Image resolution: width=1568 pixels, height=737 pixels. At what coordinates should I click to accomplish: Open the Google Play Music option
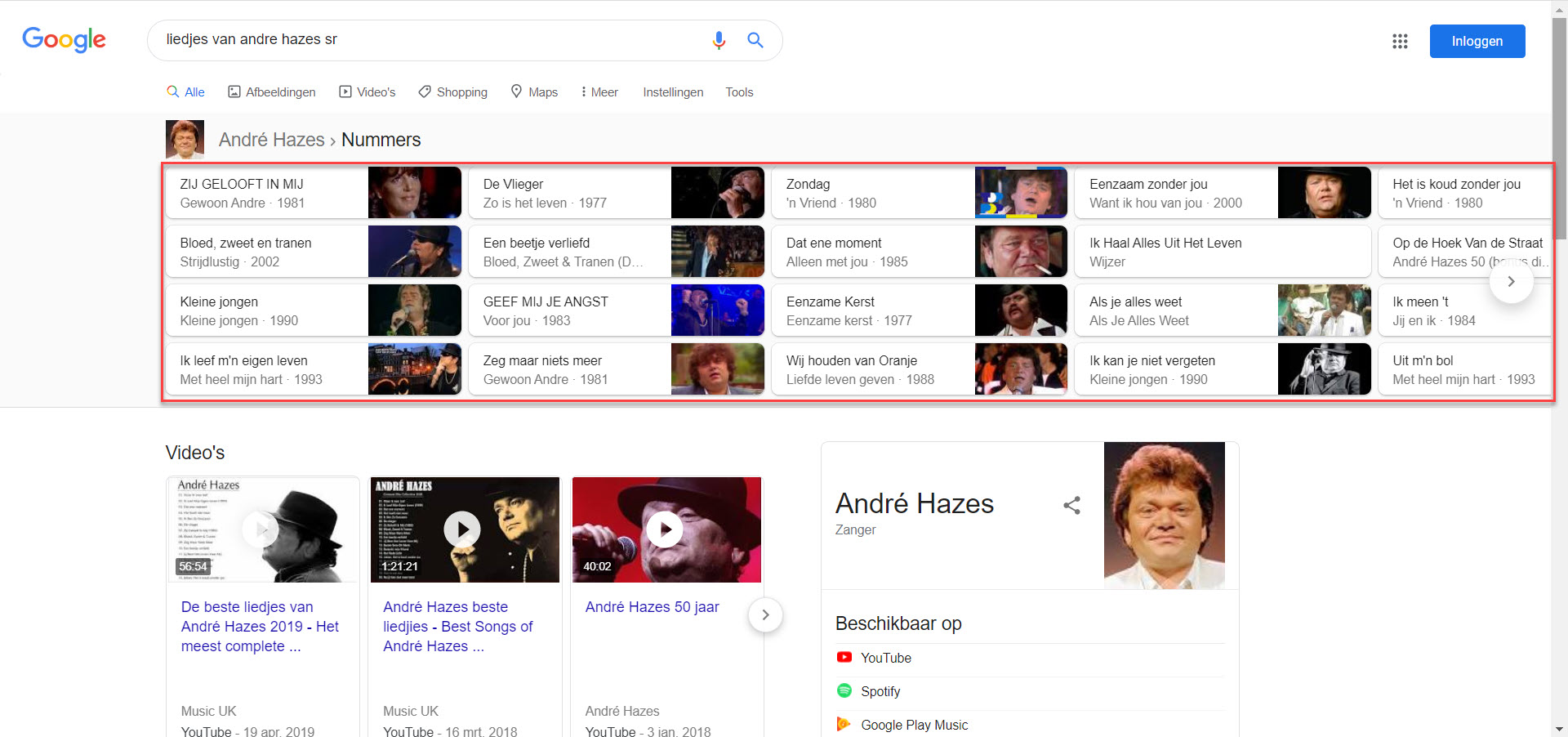(1030, 725)
